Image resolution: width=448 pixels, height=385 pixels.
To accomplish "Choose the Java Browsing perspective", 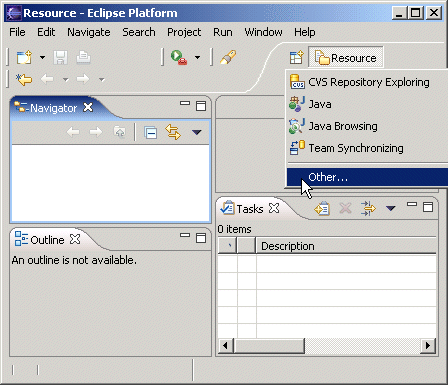I will (x=367, y=126).
